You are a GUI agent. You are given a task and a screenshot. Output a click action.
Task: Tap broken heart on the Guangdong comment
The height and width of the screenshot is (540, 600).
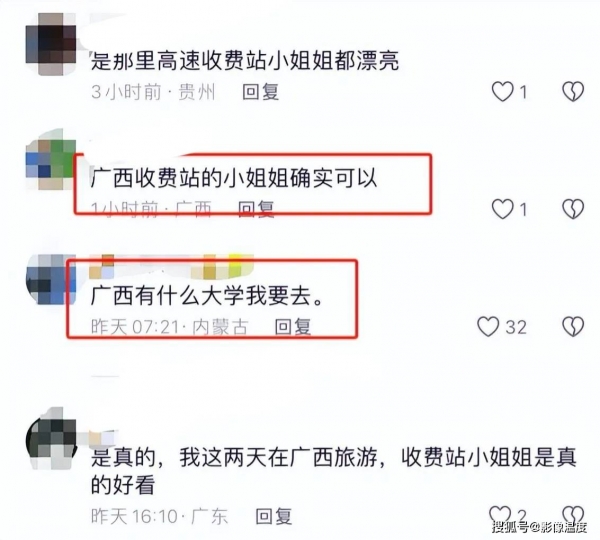pyautogui.click(x=573, y=515)
